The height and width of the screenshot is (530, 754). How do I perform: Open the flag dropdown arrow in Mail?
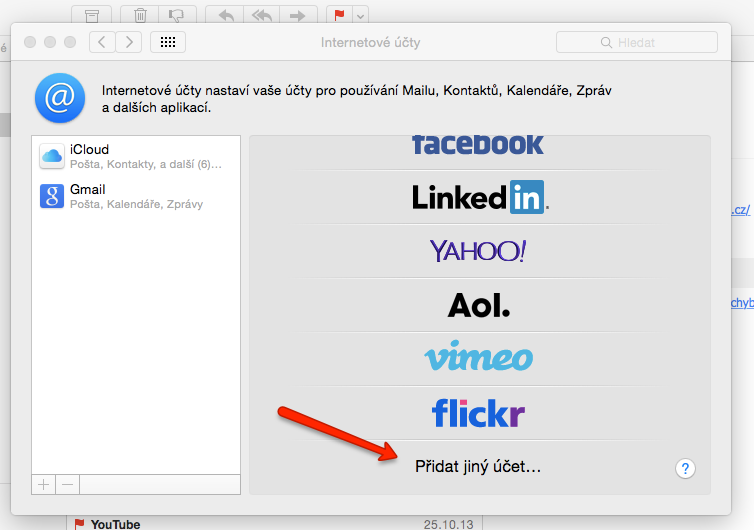point(361,16)
